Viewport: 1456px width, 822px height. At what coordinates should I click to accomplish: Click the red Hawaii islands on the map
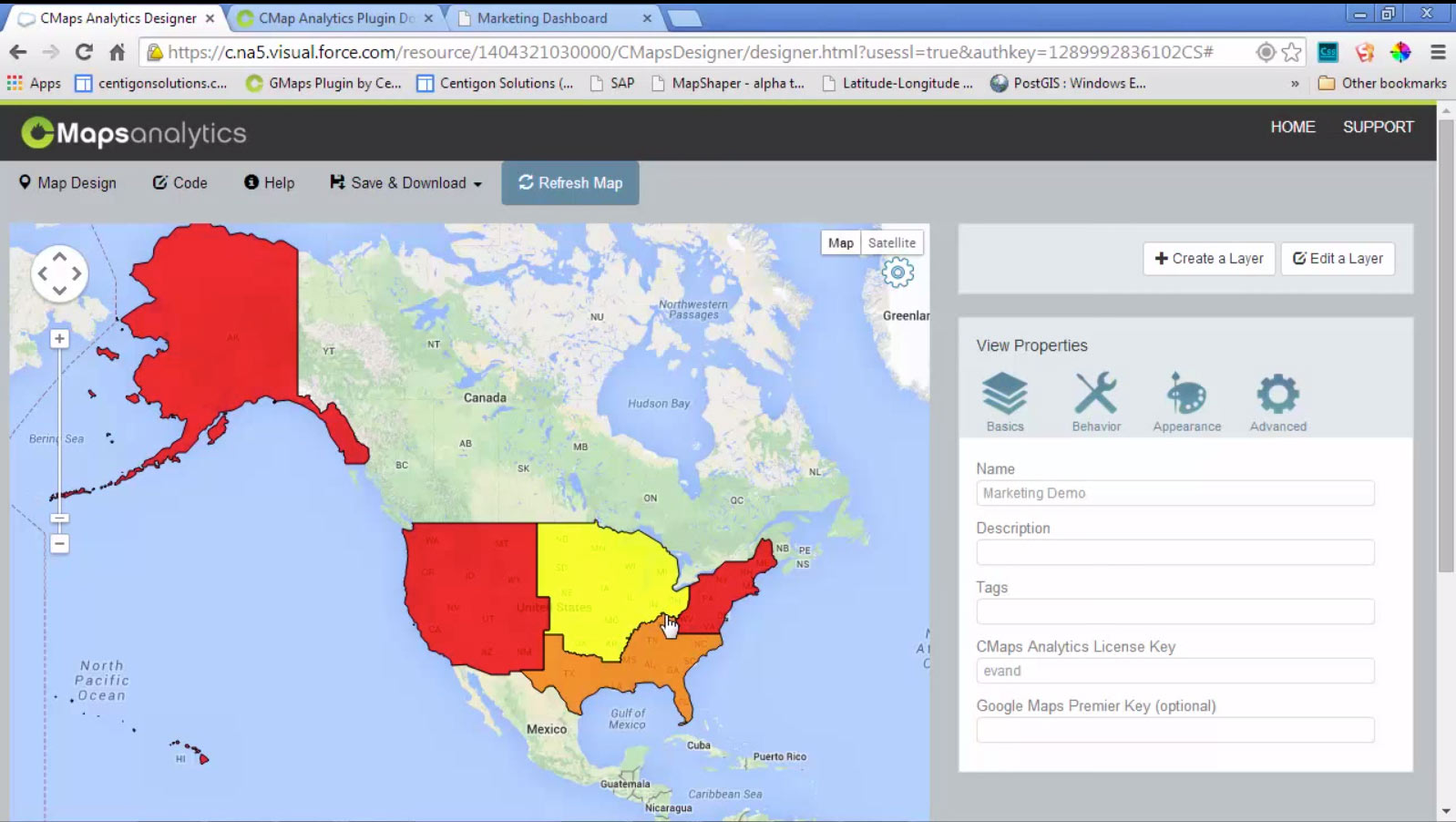click(x=190, y=752)
